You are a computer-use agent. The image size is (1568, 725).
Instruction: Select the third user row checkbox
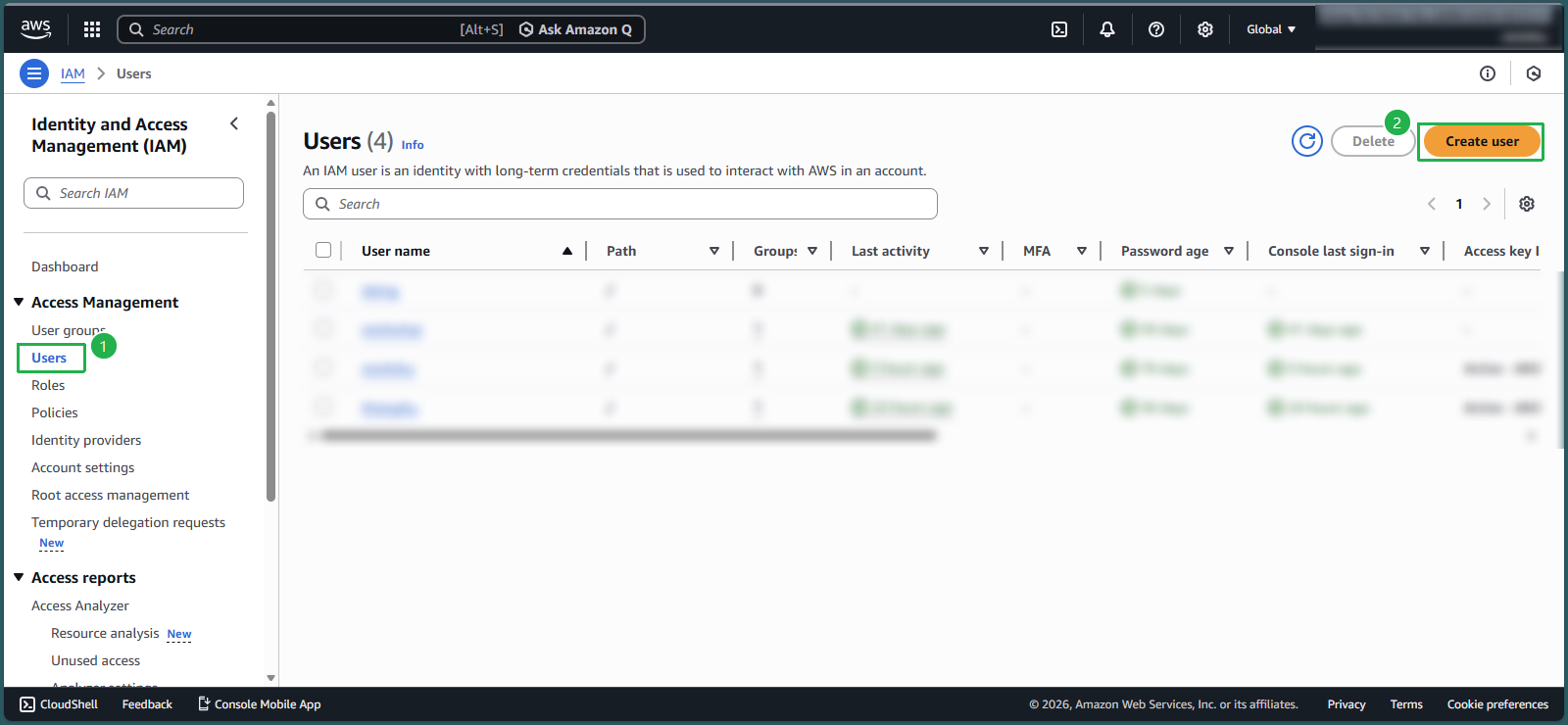tap(323, 368)
